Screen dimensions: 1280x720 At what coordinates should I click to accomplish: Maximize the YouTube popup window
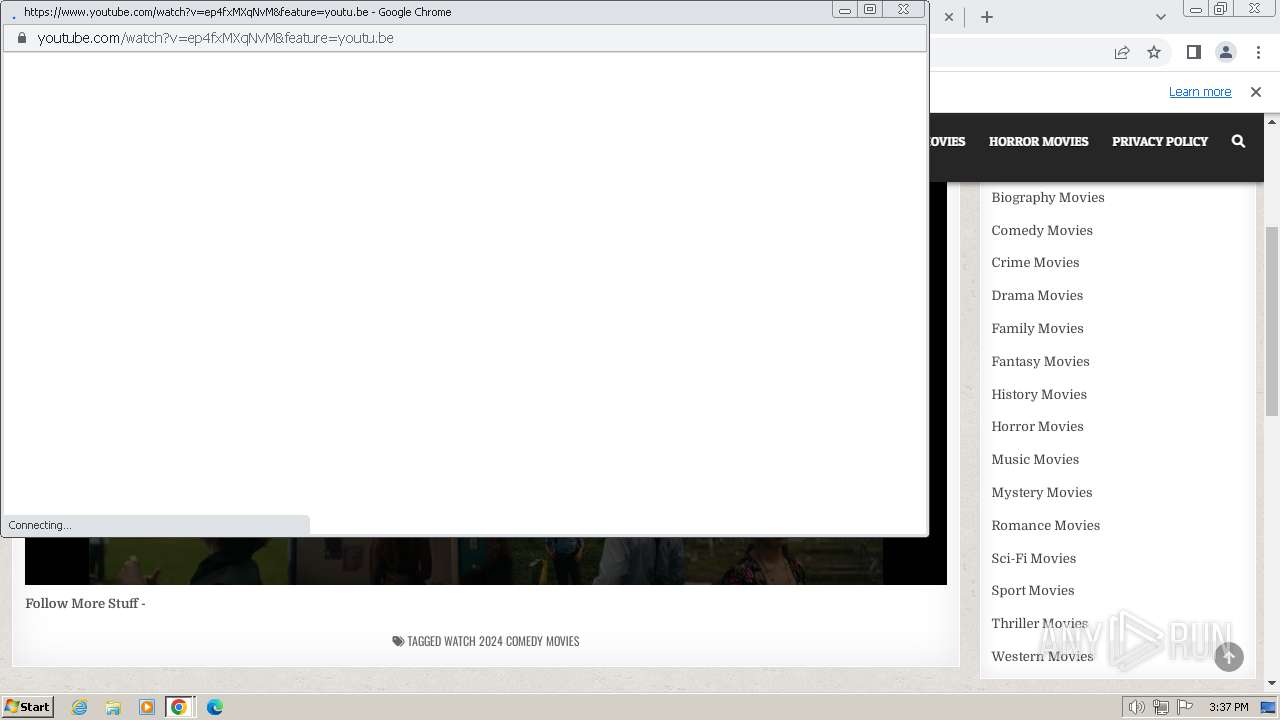pos(870,10)
